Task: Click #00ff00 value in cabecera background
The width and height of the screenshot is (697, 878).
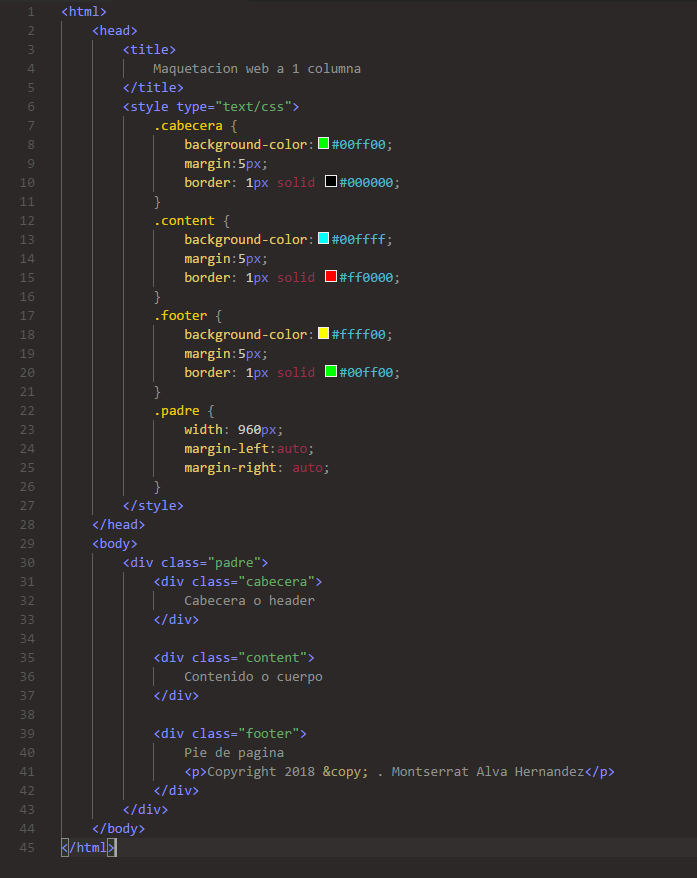Action: click(359, 144)
